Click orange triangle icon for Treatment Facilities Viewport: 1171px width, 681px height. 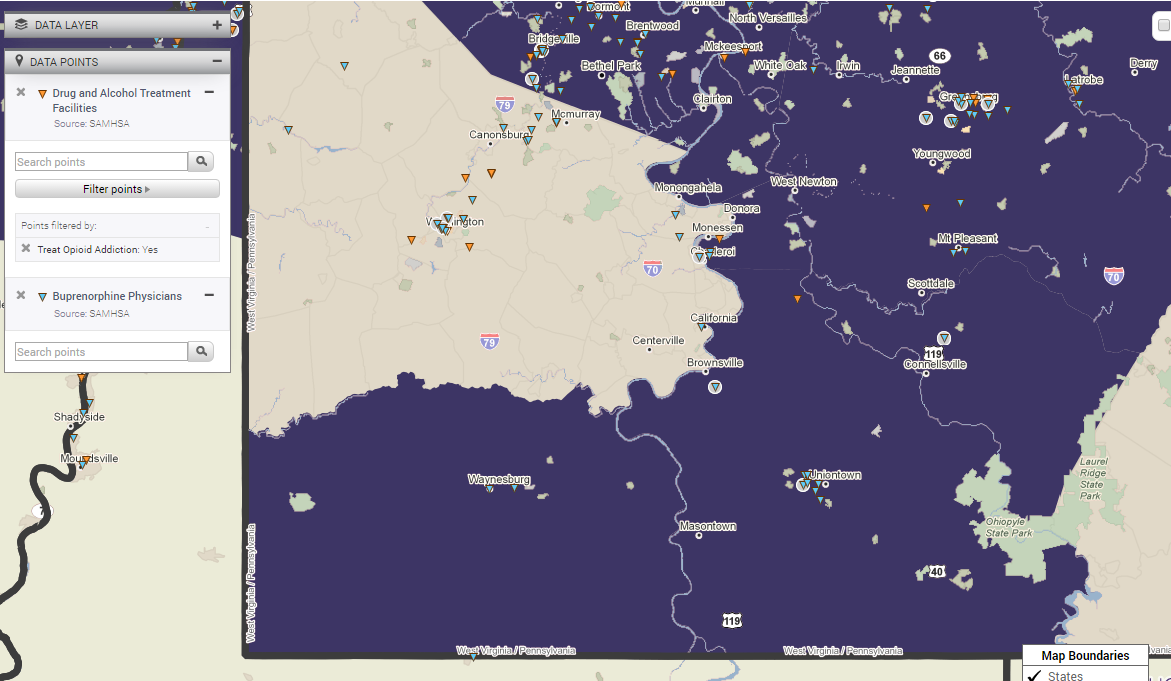[43, 94]
